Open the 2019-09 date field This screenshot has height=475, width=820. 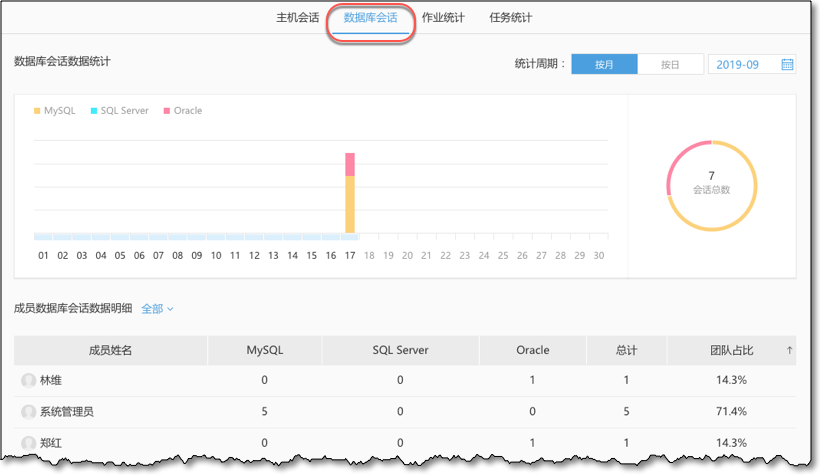751,64
